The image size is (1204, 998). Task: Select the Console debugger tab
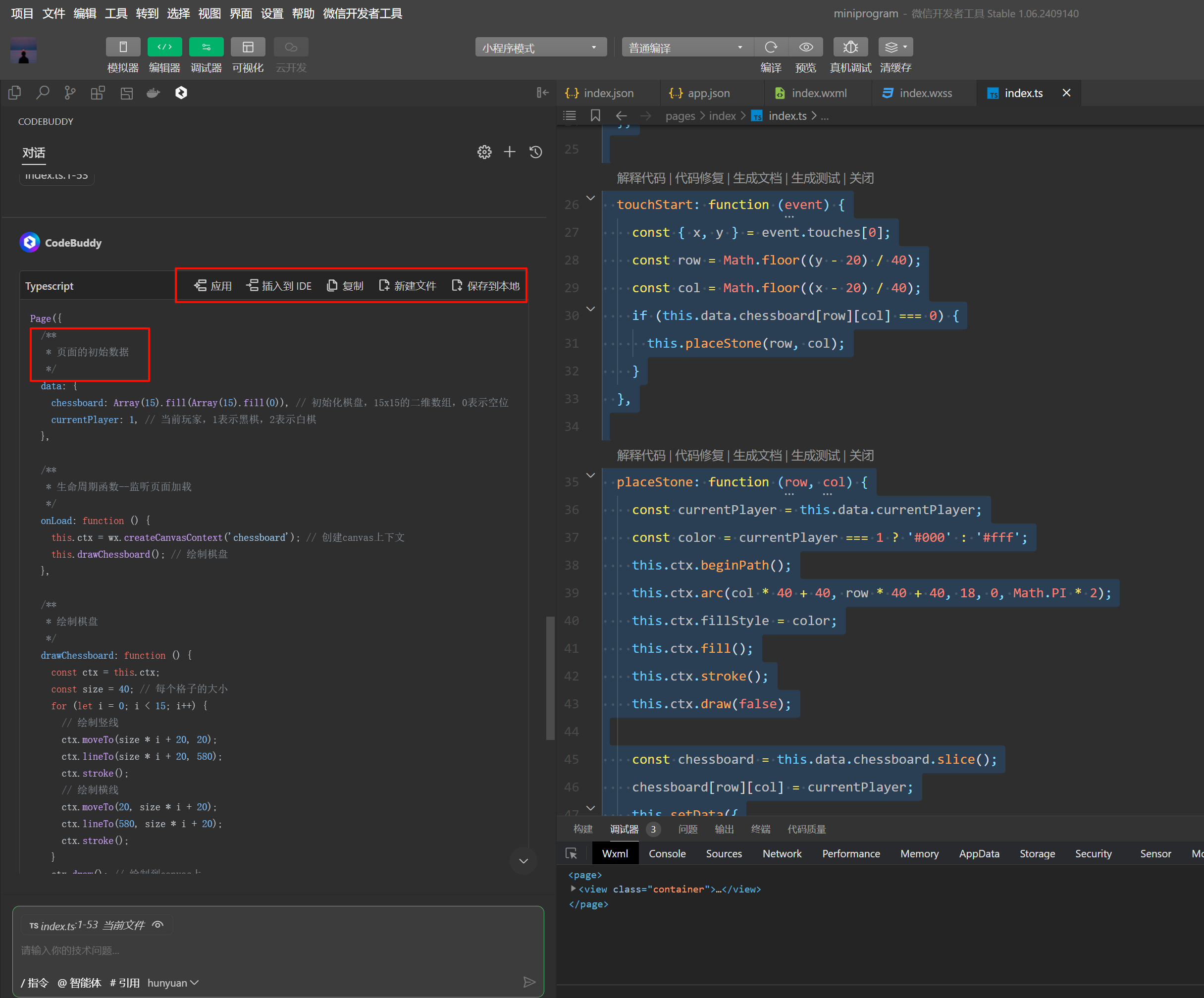click(667, 853)
